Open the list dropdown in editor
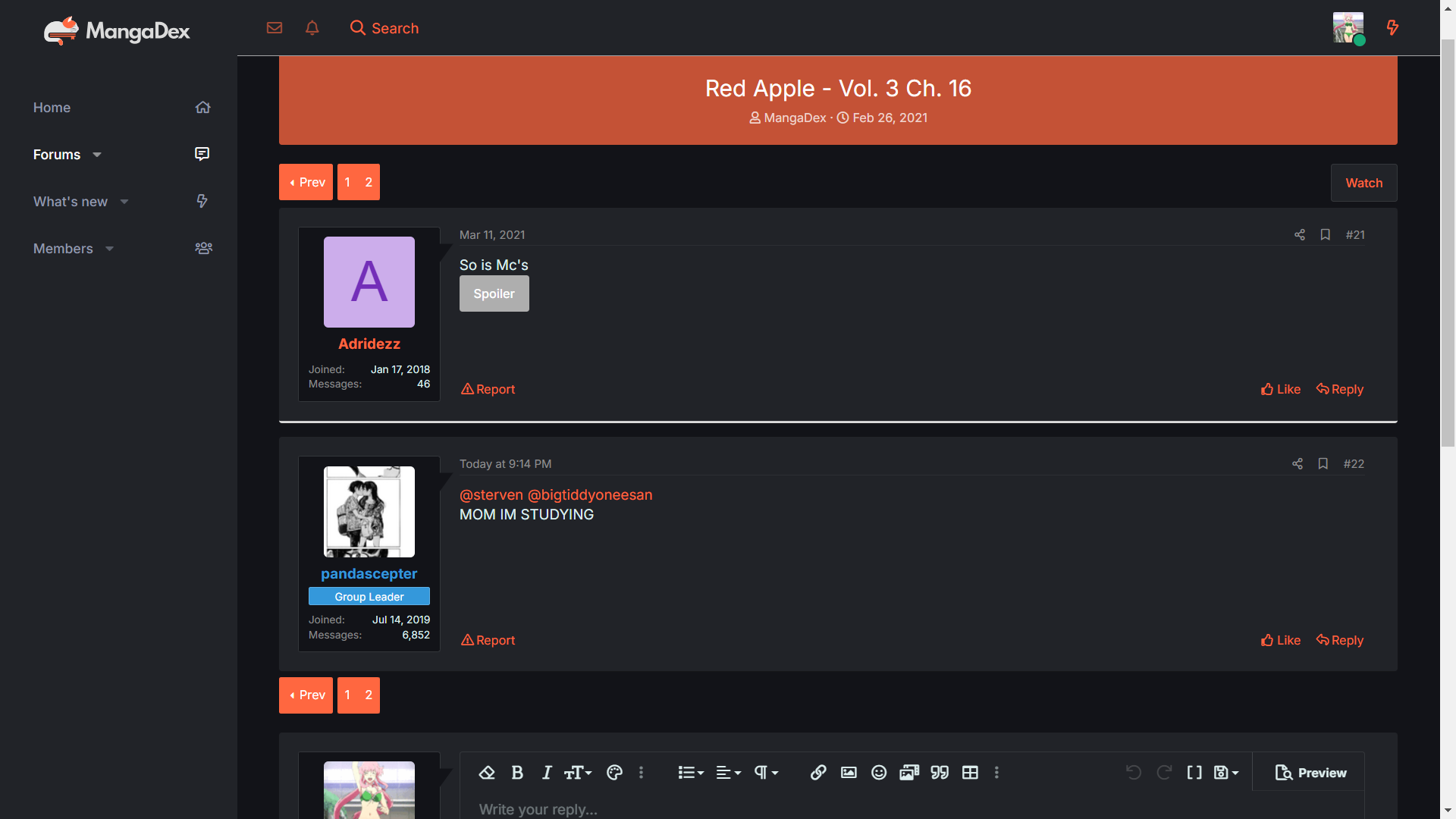Screen dimensions: 1456x819 [691, 773]
